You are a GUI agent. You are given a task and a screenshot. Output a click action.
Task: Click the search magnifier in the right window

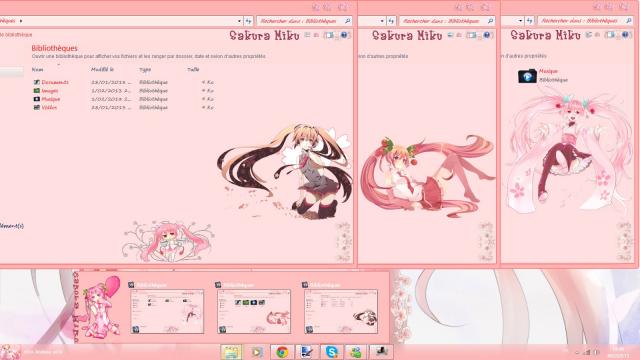(x=629, y=20)
